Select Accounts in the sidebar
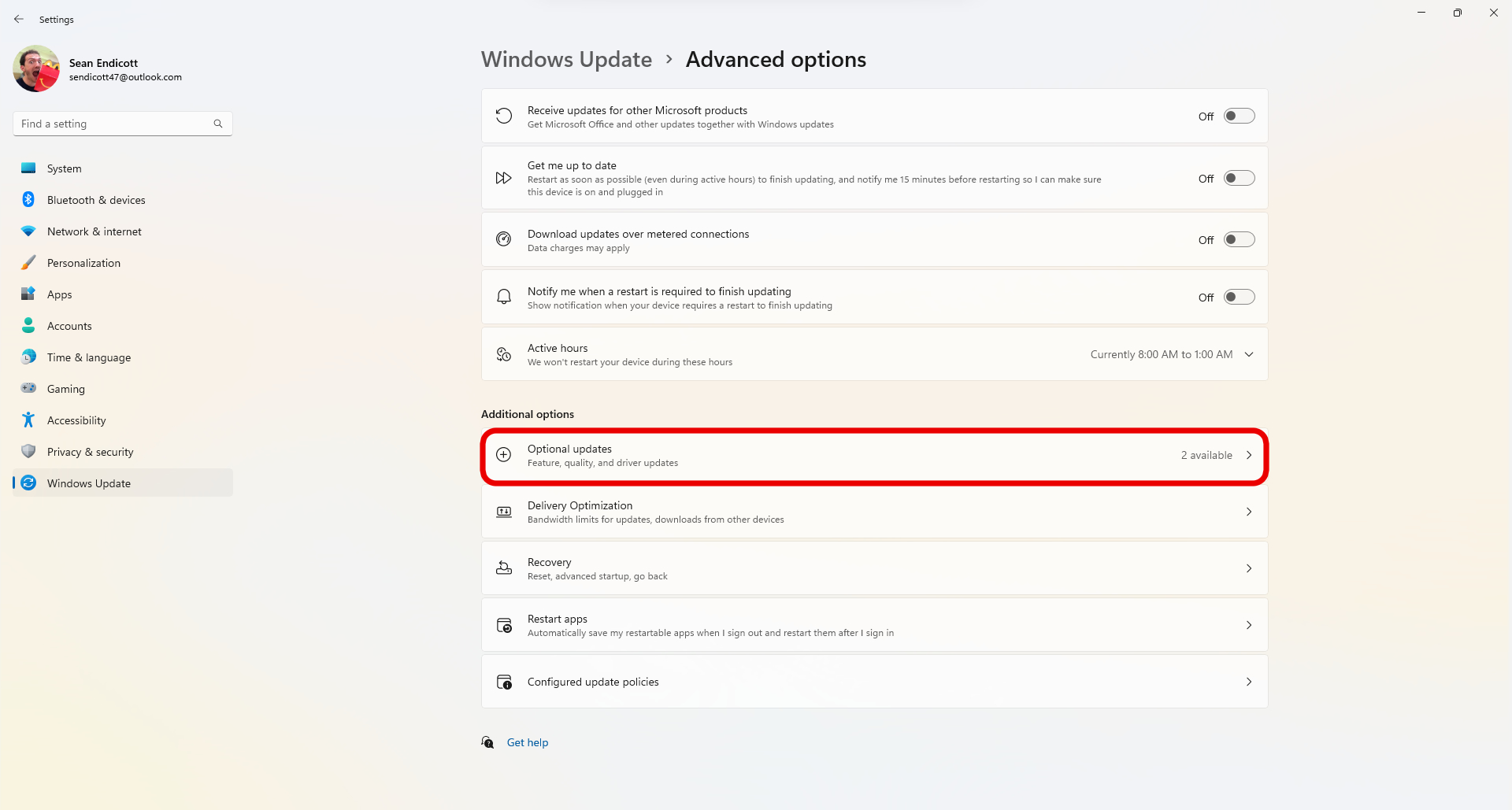Screen dimensions: 1512x810 (69, 326)
